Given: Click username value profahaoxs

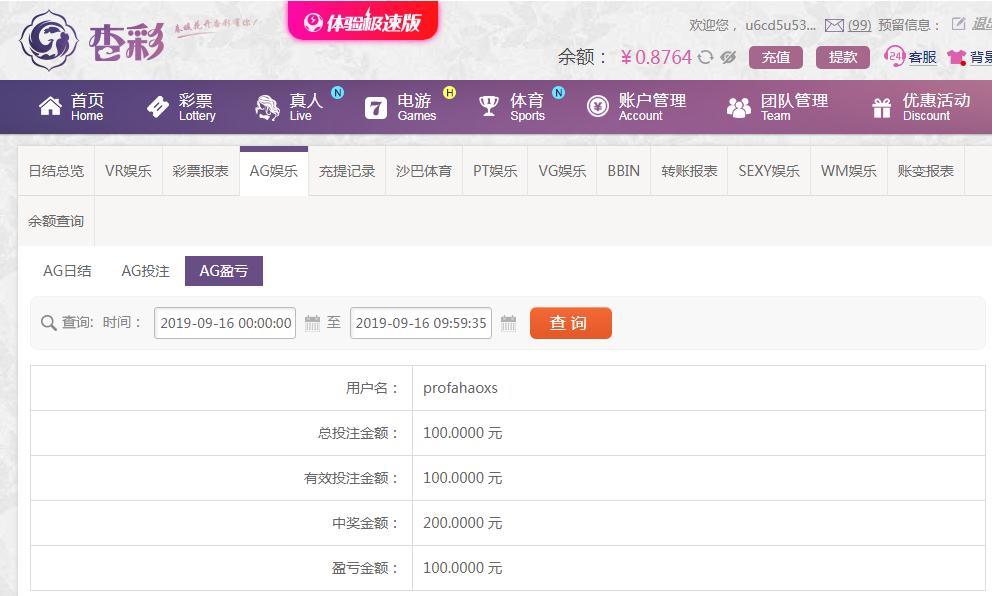Looking at the screenshot, I should [460, 388].
